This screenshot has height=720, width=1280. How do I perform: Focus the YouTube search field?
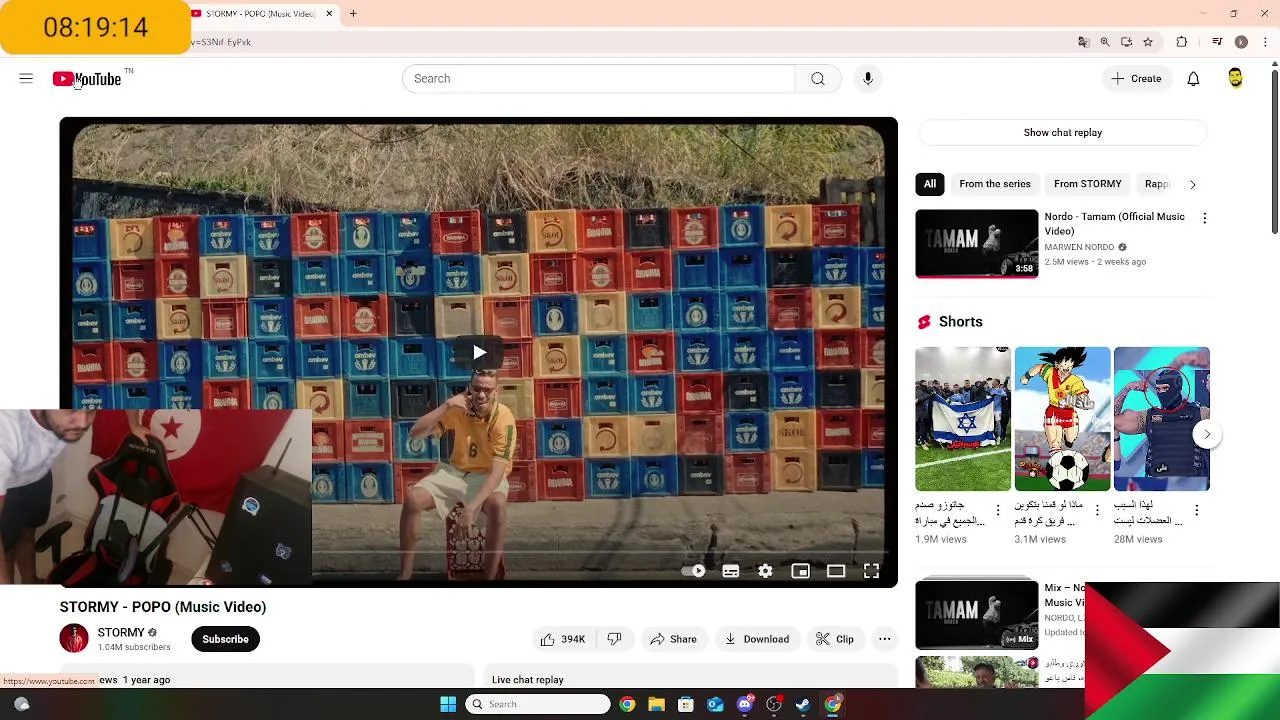[598, 79]
